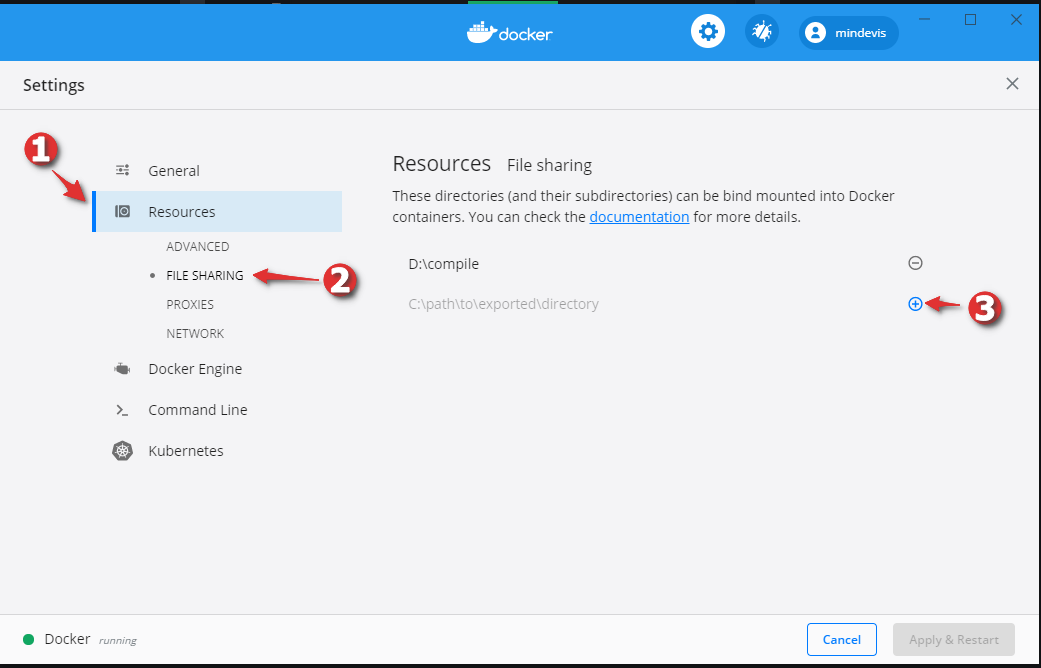Click the troubleshoot bug icon
The image size is (1041, 668).
click(x=762, y=32)
